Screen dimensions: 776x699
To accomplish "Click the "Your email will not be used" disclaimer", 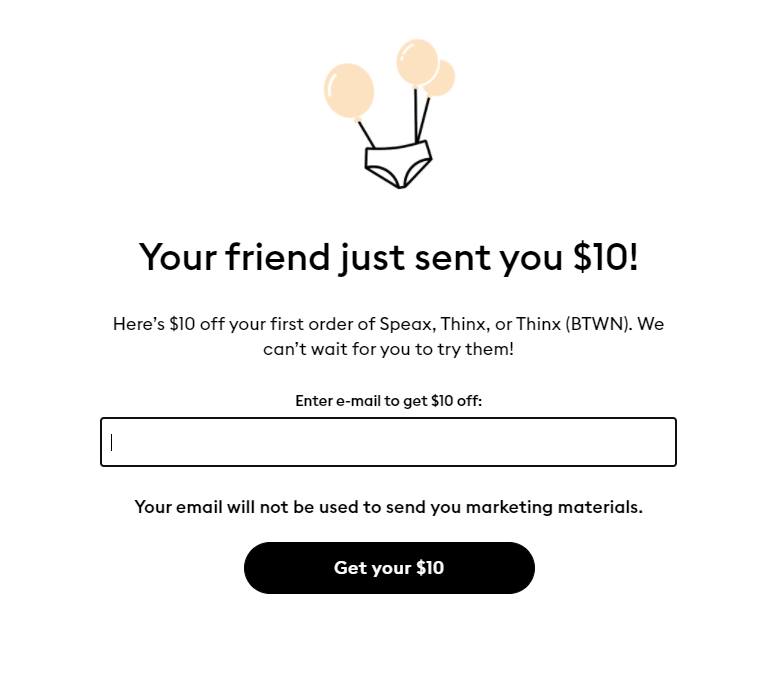I will [x=388, y=507].
